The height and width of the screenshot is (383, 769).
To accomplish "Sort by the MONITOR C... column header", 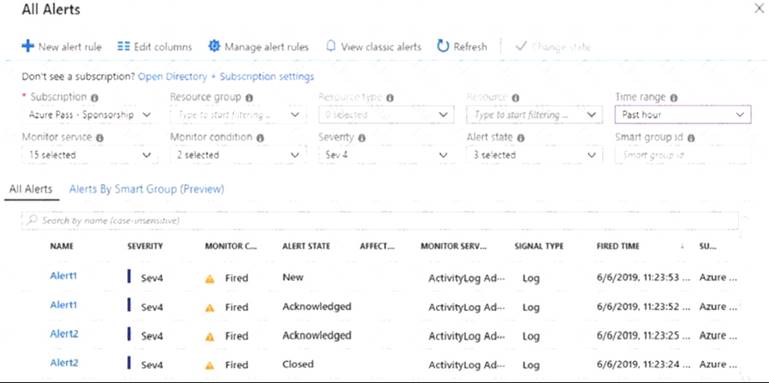I will [231, 246].
